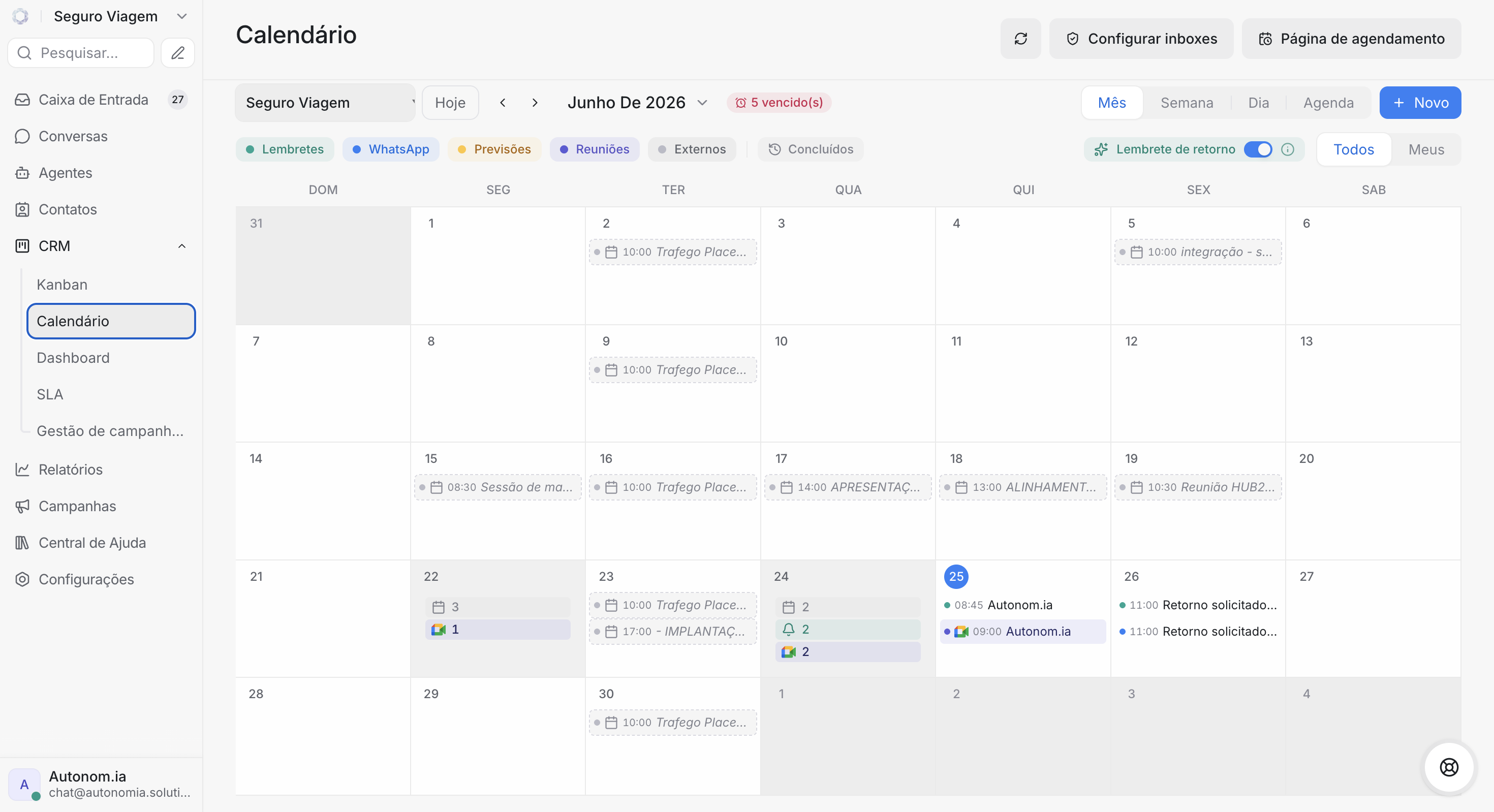Open SLA under CRM
This screenshot has height=812, width=1494.
(x=110, y=394)
